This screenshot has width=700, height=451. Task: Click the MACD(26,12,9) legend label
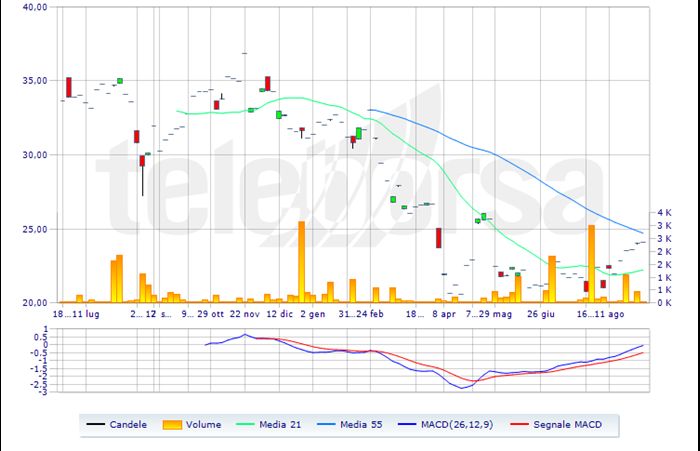(x=457, y=425)
